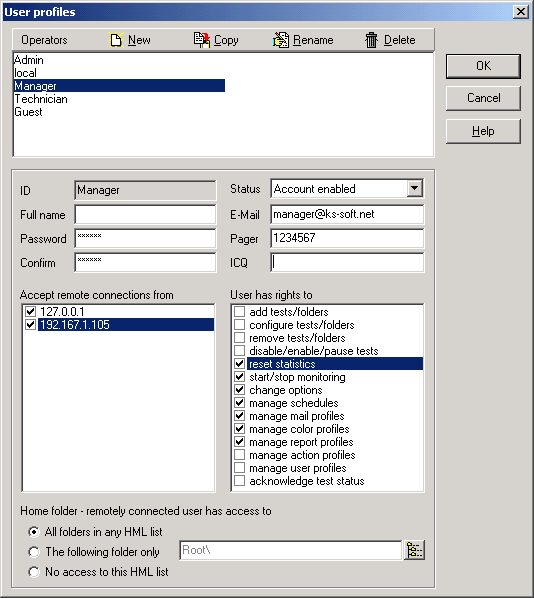Uncheck the manage report profiles right

coord(240,442)
